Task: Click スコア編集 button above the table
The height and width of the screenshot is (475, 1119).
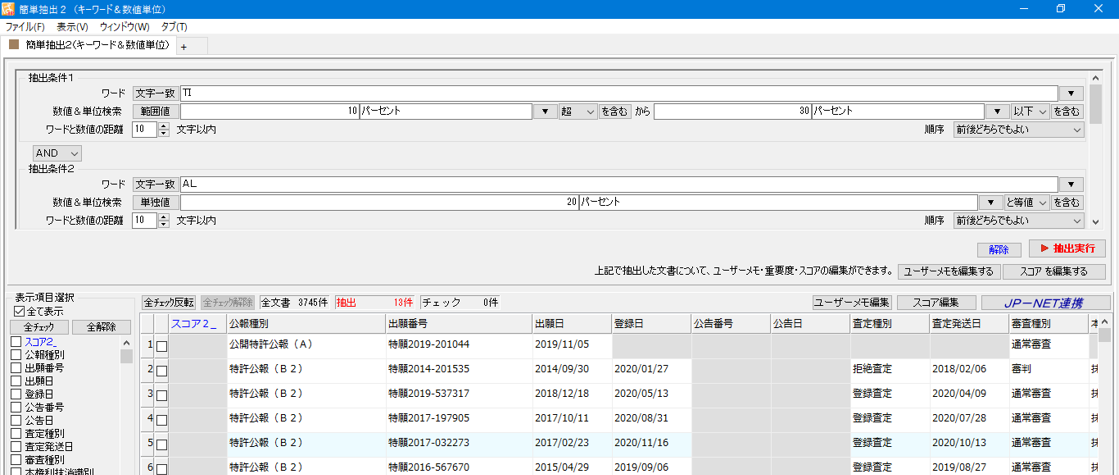Action: pyautogui.click(x=937, y=302)
